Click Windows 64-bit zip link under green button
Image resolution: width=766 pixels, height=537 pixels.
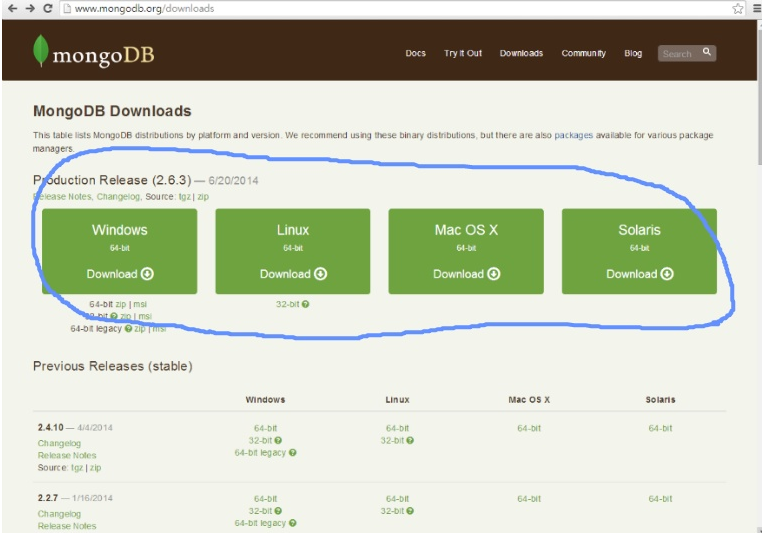120,304
